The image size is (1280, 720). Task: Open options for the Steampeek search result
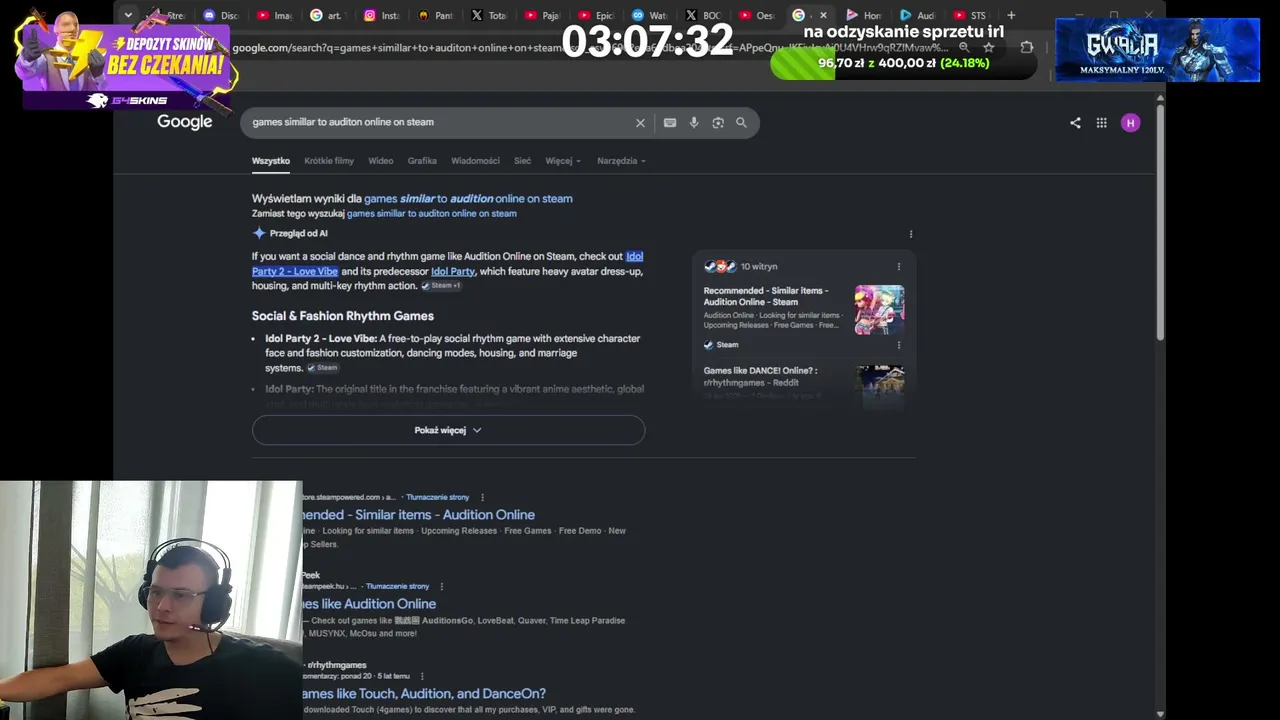tap(441, 586)
